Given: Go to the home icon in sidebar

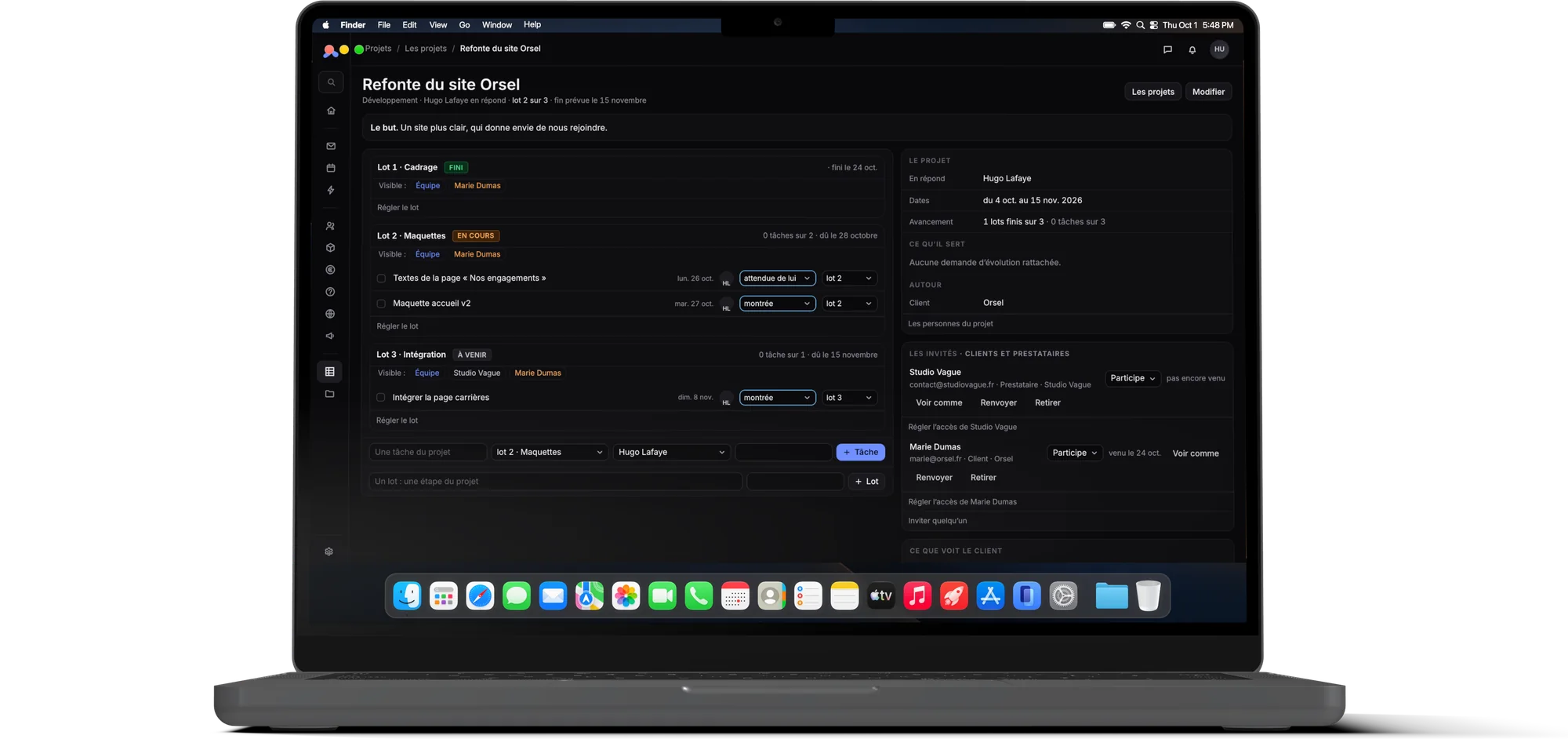Looking at the screenshot, I should pos(331,111).
